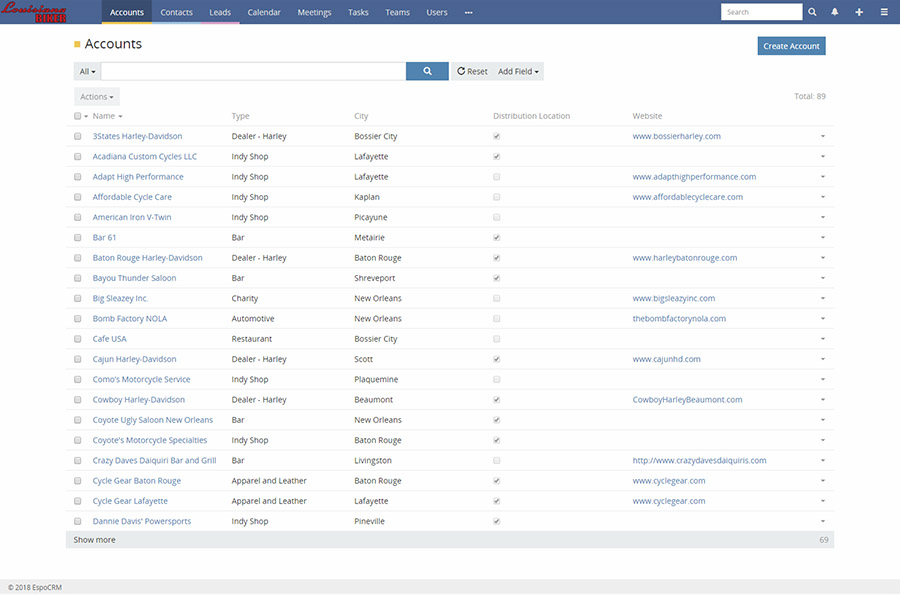Click the blue account search button
This screenshot has width=900, height=595.
tap(427, 72)
